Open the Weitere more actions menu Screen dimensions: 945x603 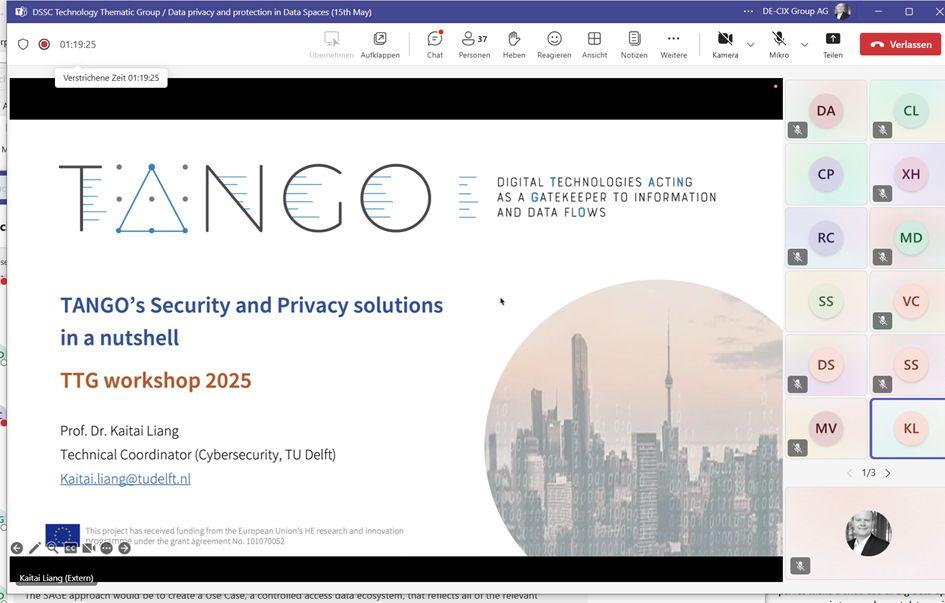pyautogui.click(x=673, y=44)
